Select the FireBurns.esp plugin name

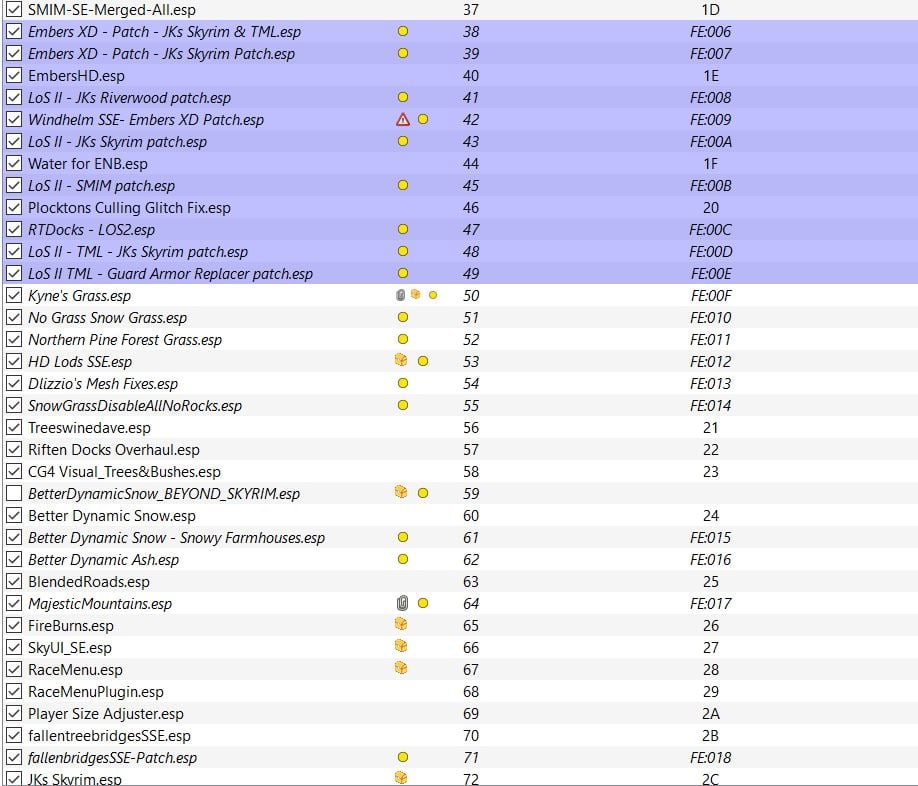click(x=71, y=626)
